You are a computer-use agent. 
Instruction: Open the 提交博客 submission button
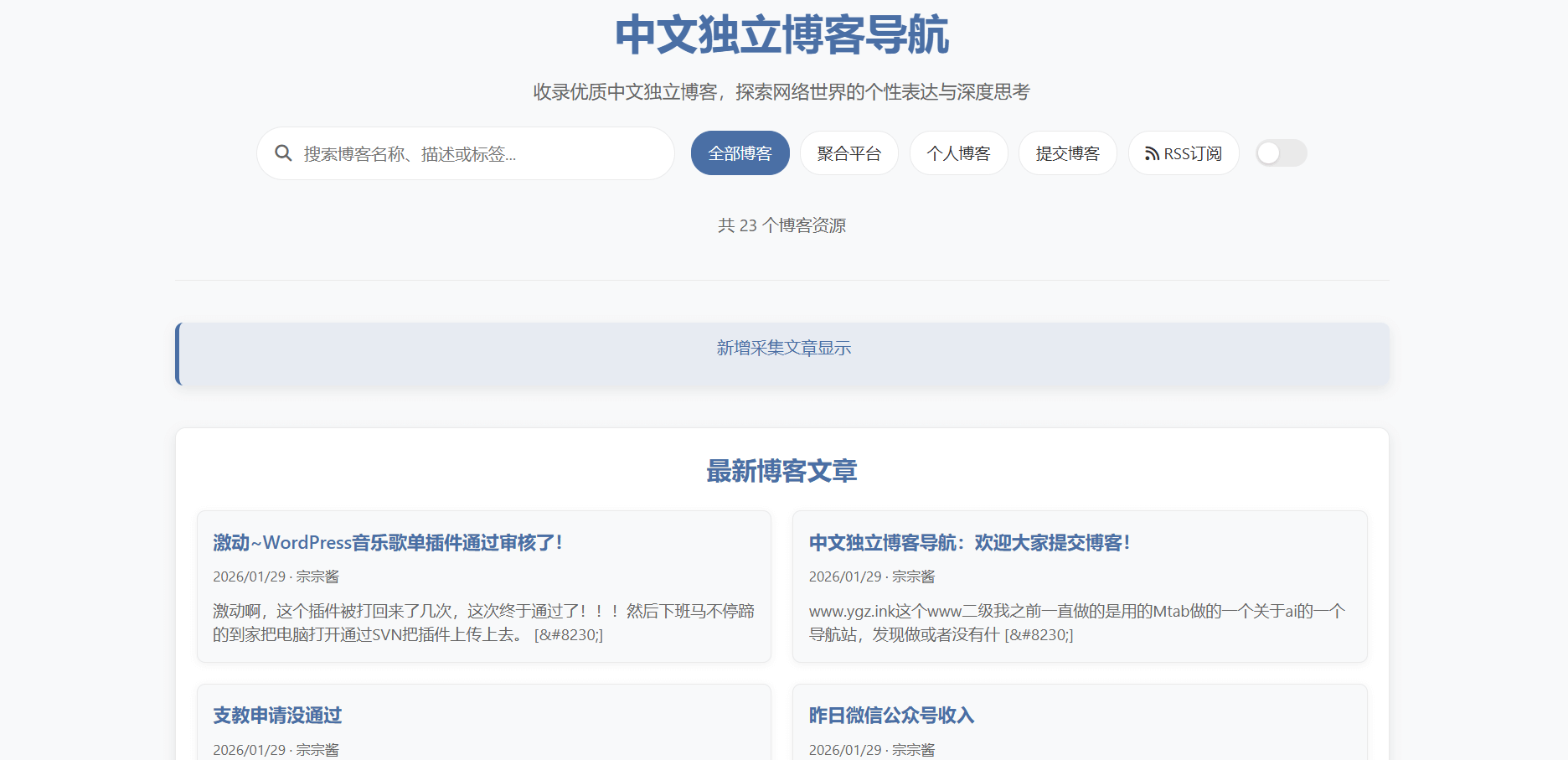coord(1067,153)
